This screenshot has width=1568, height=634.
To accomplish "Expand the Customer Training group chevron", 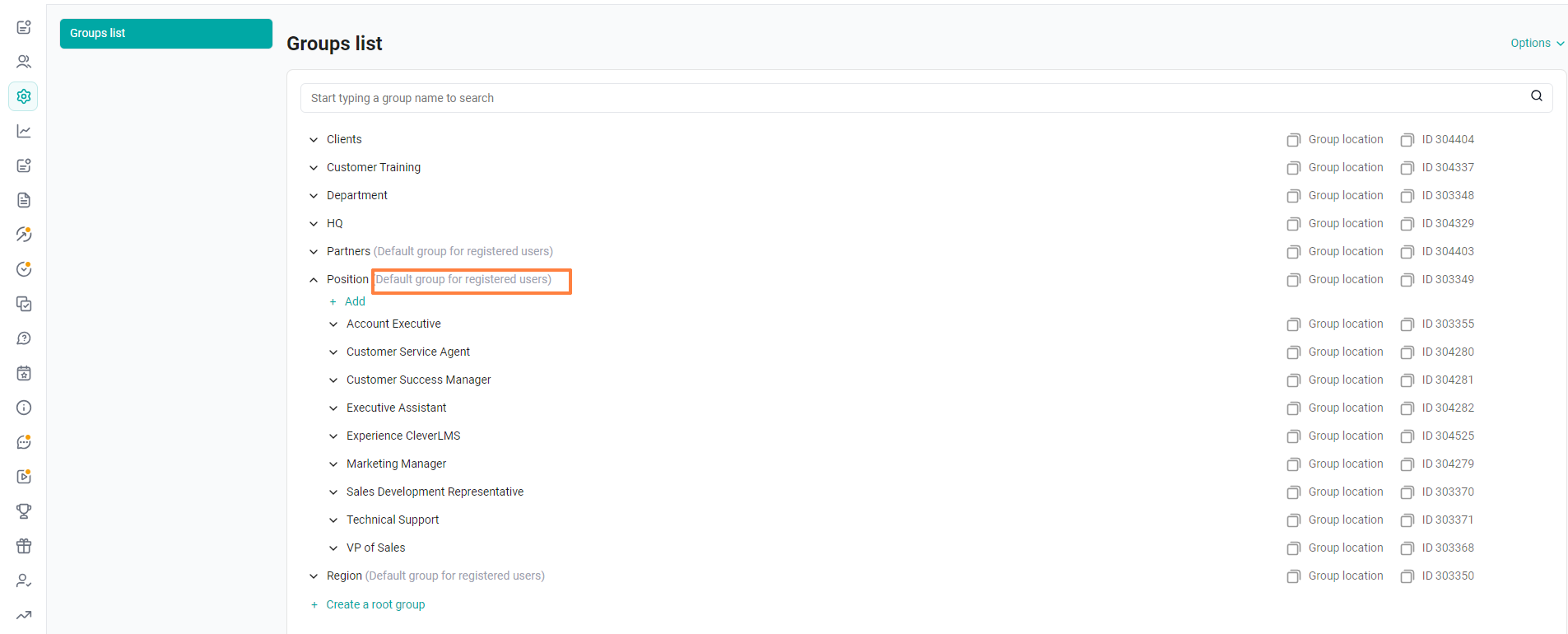I will coord(314,168).
